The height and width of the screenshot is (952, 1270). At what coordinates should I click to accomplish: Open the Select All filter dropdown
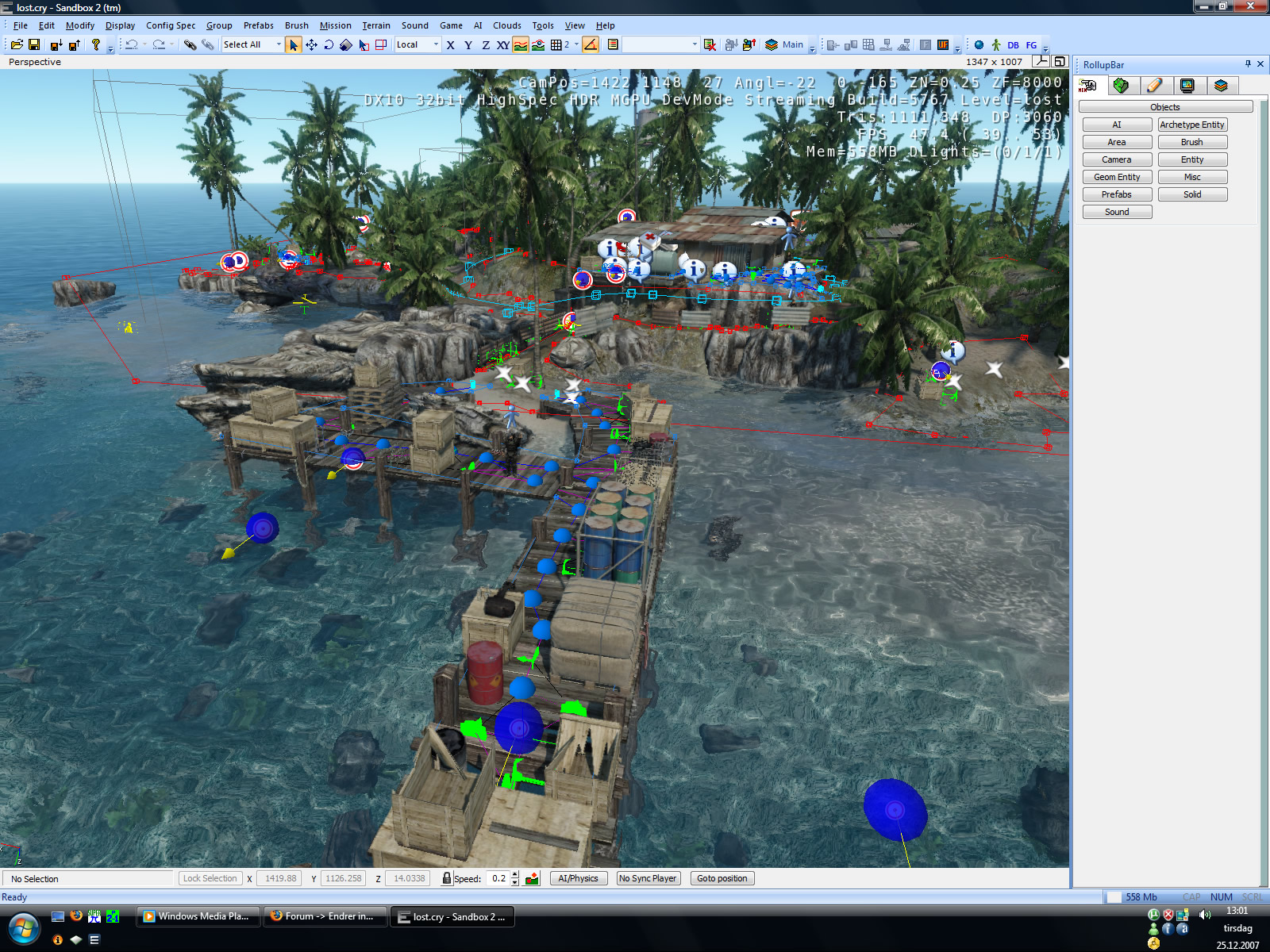(252, 45)
